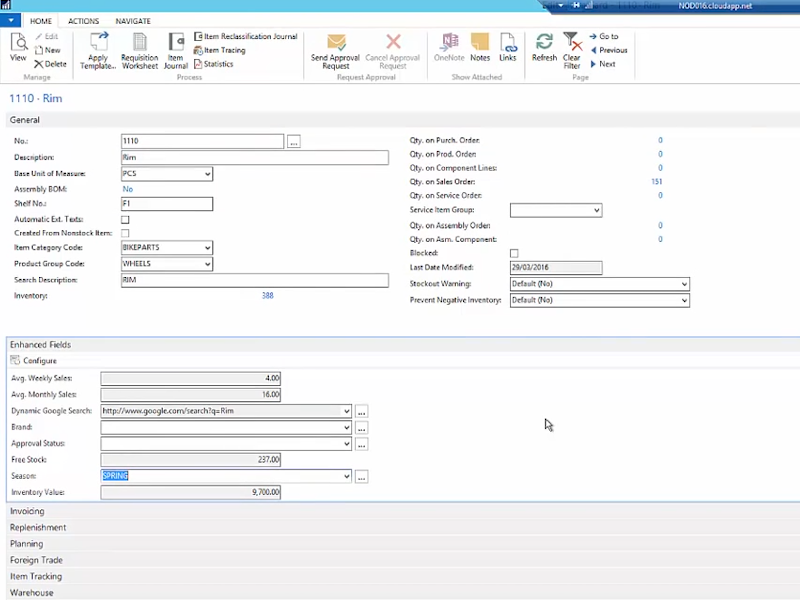Open Item Tracing
Image resolution: width=800 pixels, height=600 pixels.
(x=219, y=50)
